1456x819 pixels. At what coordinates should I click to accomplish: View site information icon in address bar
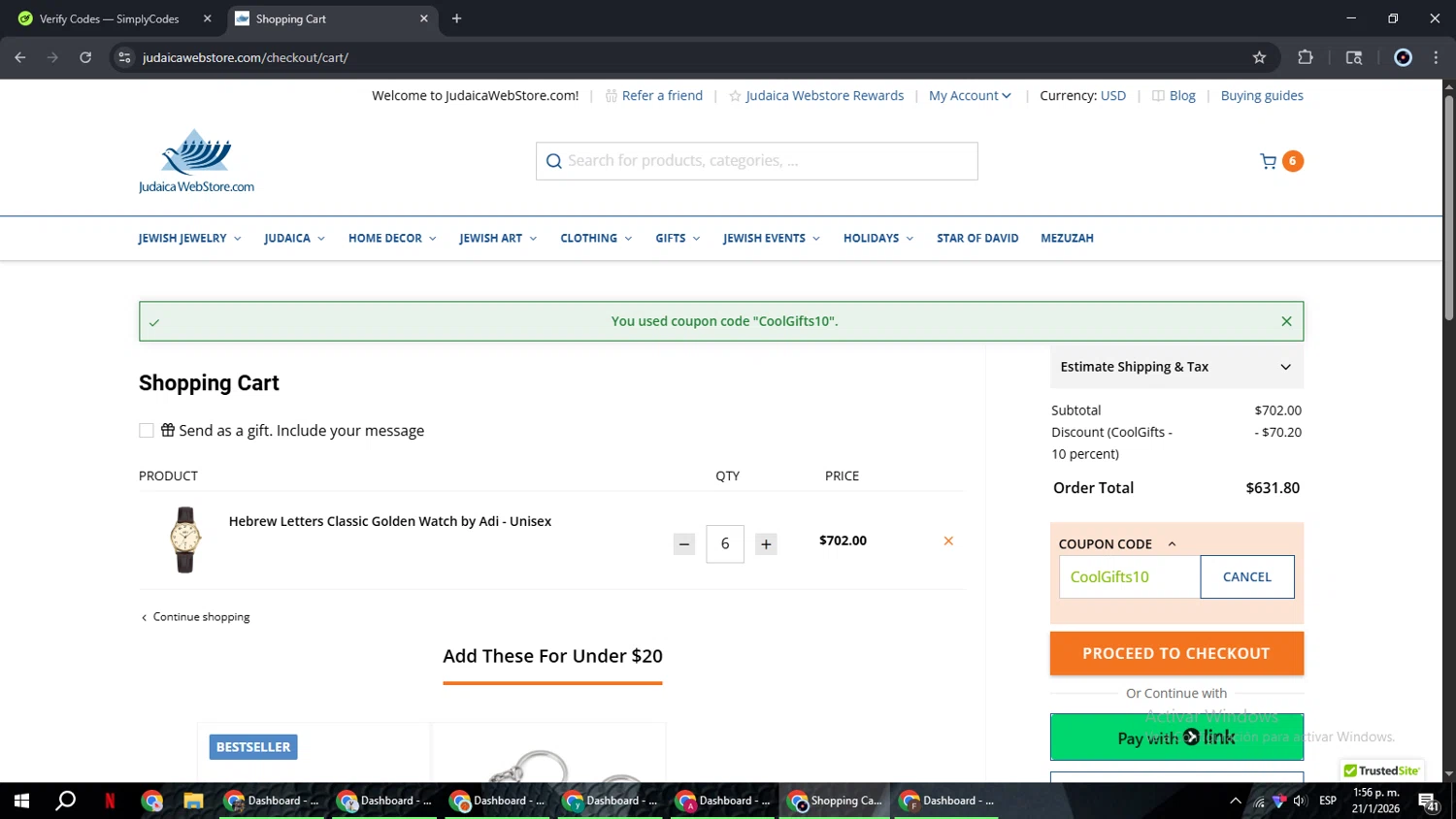[x=124, y=57]
